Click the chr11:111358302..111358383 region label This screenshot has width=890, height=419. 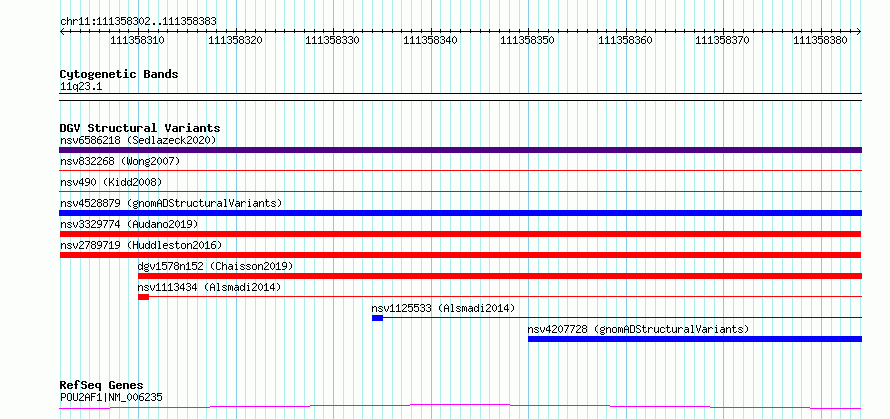[138, 22]
